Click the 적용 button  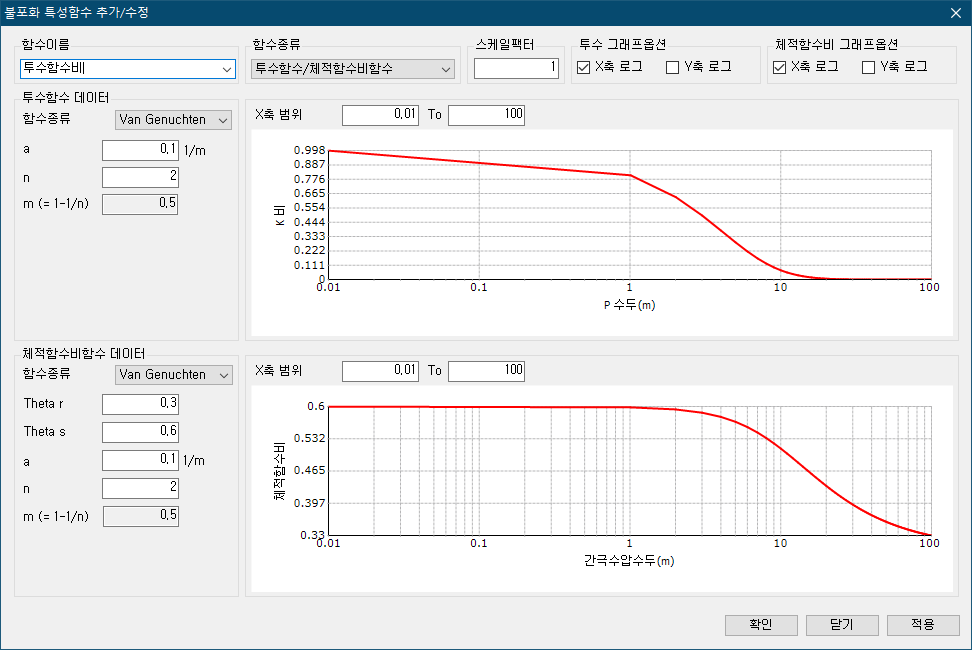pyautogui.click(x=923, y=624)
